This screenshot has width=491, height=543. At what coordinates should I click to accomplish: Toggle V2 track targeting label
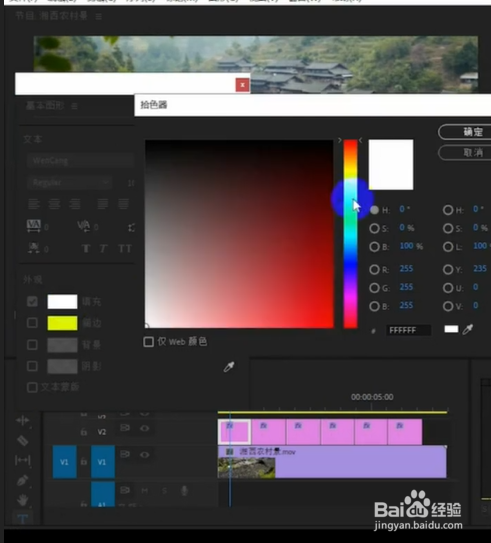(102, 432)
